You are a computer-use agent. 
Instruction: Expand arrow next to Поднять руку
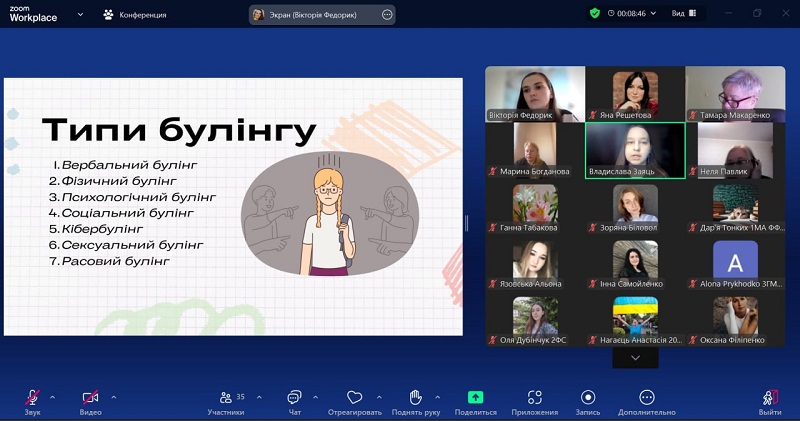click(x=438, y=397)
